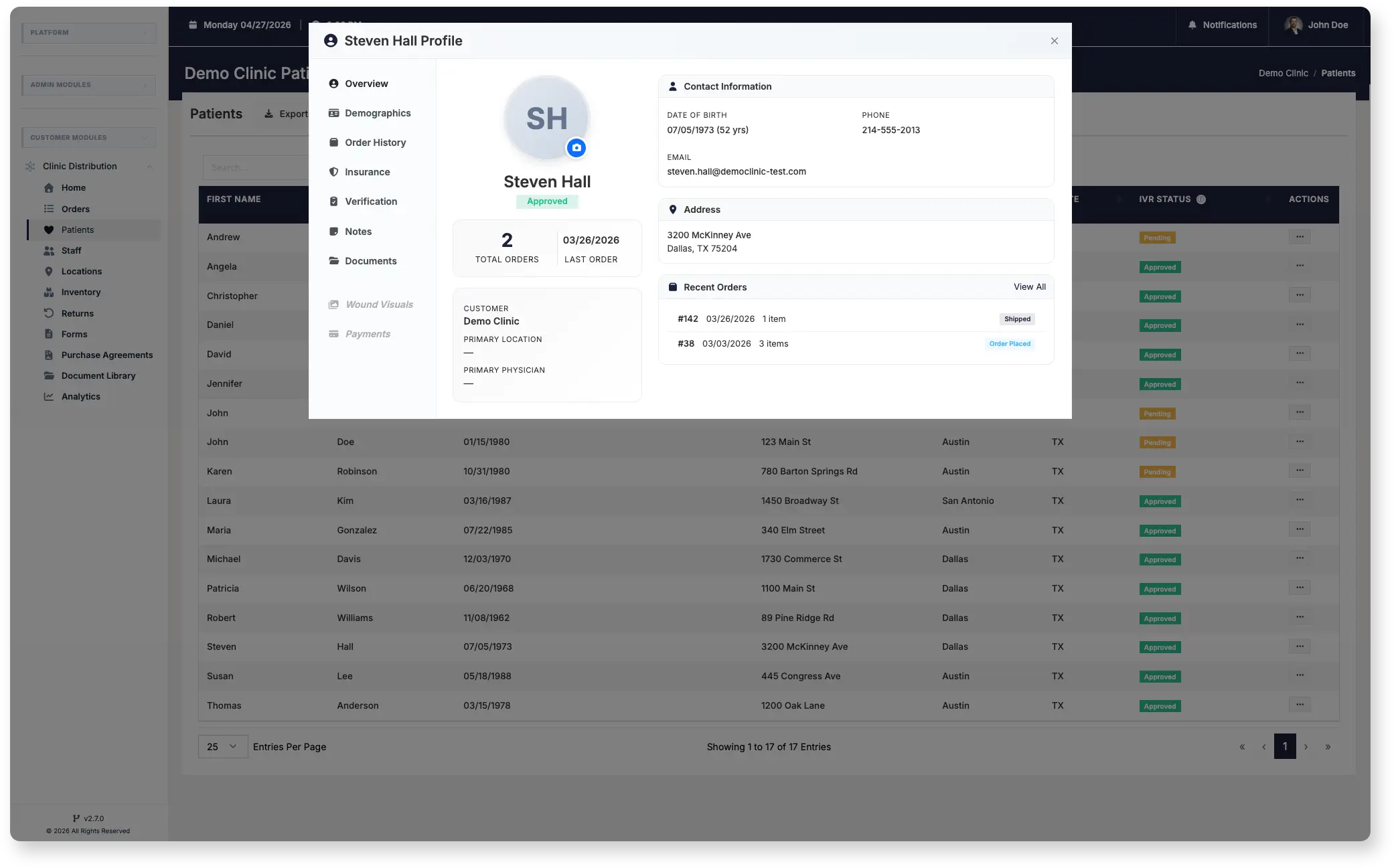This screenshot has height=868, width=1394.
Task: Click the Patients heart icon in sidebar
Action: coord(49,230)
